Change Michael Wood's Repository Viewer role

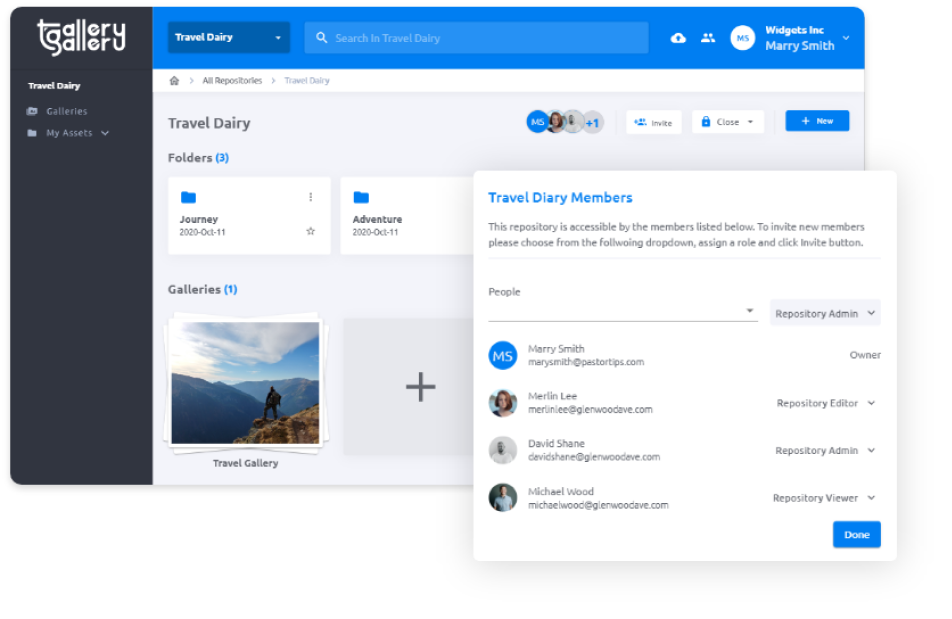(824, 498)
